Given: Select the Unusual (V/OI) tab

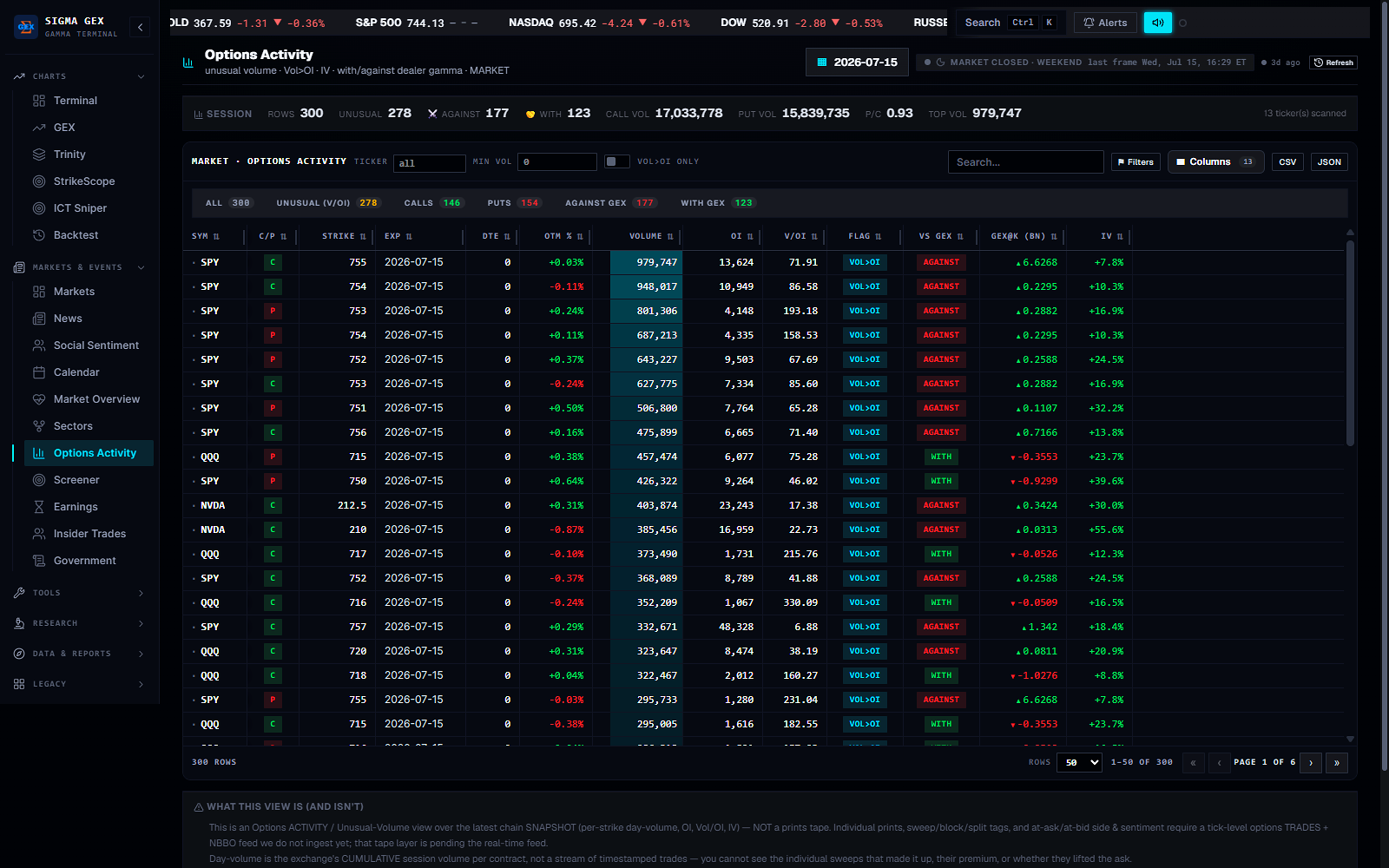Looking at the screenshot, I should click(x=327, y=203).
